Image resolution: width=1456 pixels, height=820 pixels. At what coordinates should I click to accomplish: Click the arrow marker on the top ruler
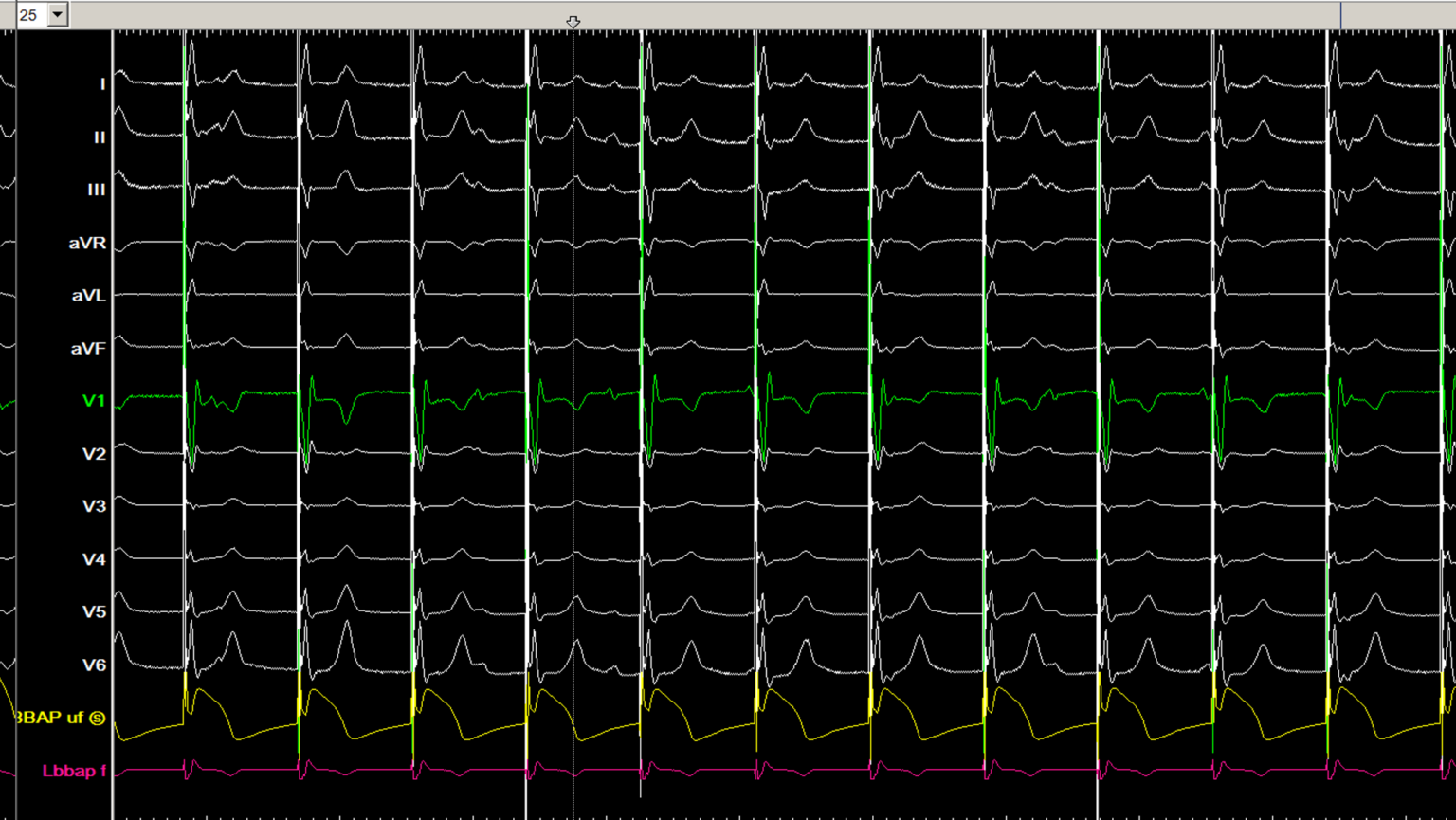(x=573, y=21)
